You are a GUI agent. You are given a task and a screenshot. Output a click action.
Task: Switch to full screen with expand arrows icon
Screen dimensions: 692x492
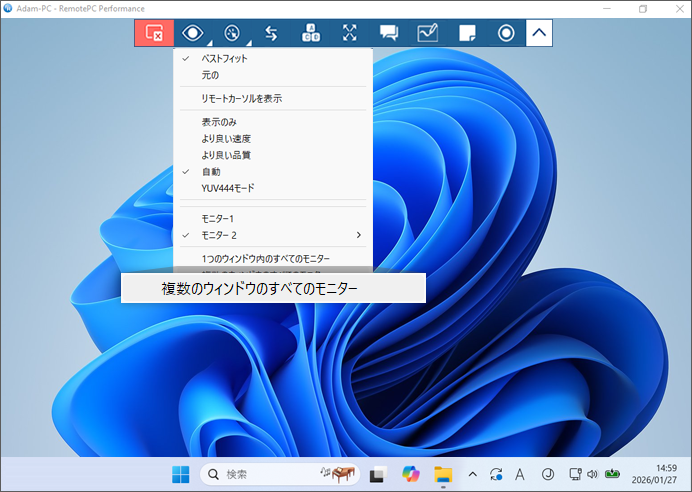tap(350, 33)
